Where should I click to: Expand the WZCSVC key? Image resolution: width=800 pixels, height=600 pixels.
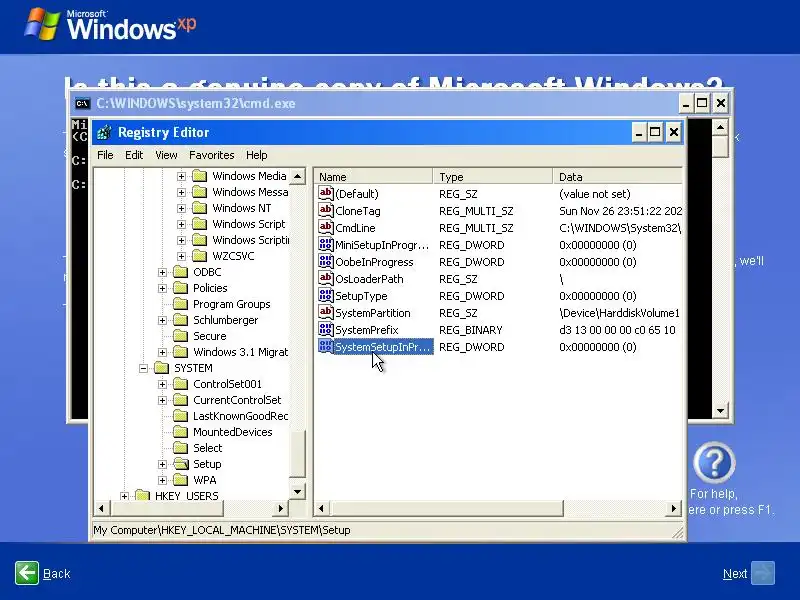pyautogui.click(x=181, y=257)
